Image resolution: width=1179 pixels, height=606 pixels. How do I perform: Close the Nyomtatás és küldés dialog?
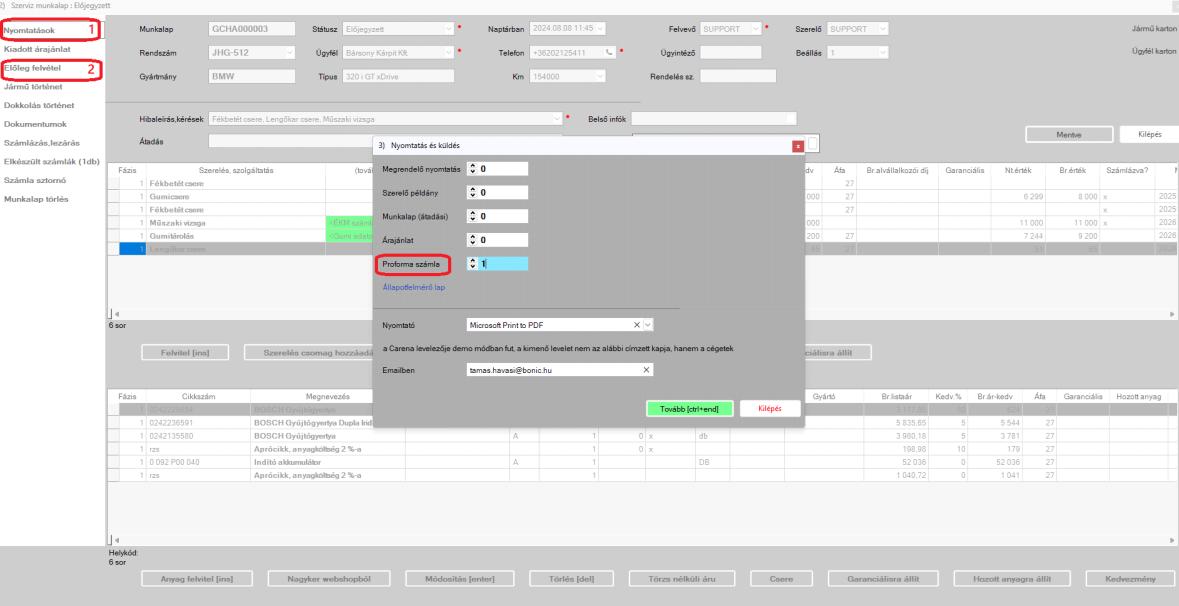tap(798, 147)
